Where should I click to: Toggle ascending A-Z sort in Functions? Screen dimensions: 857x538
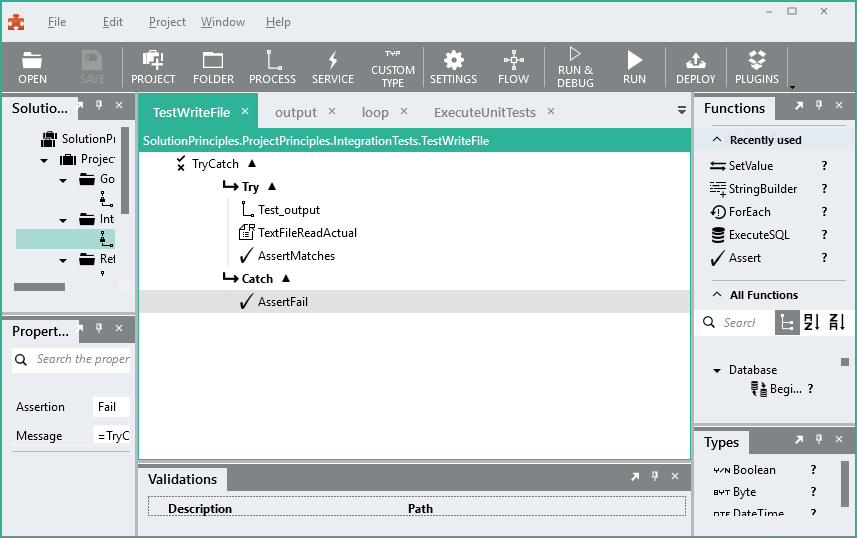[x=812, y=323]
